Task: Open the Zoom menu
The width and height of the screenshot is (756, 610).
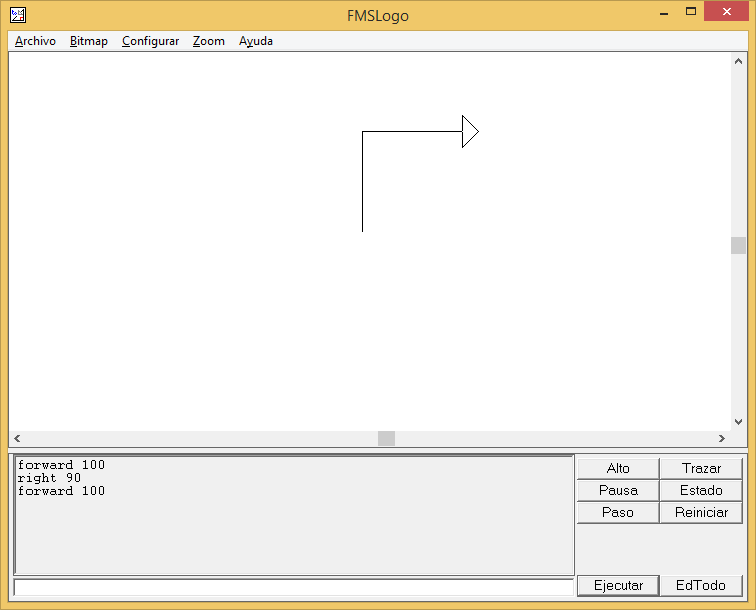Action: coord(209,41)
